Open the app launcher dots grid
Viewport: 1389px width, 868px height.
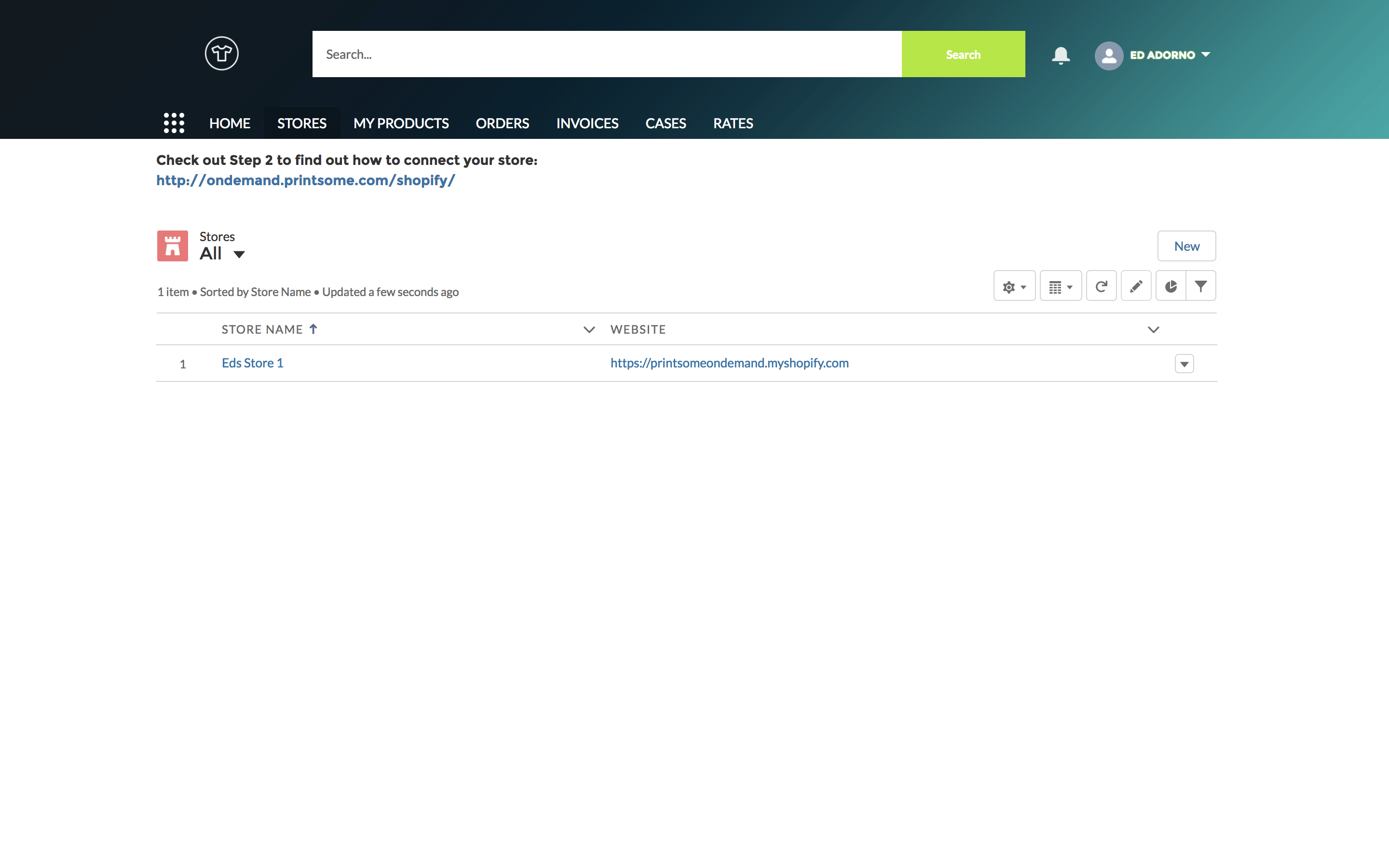174,123
